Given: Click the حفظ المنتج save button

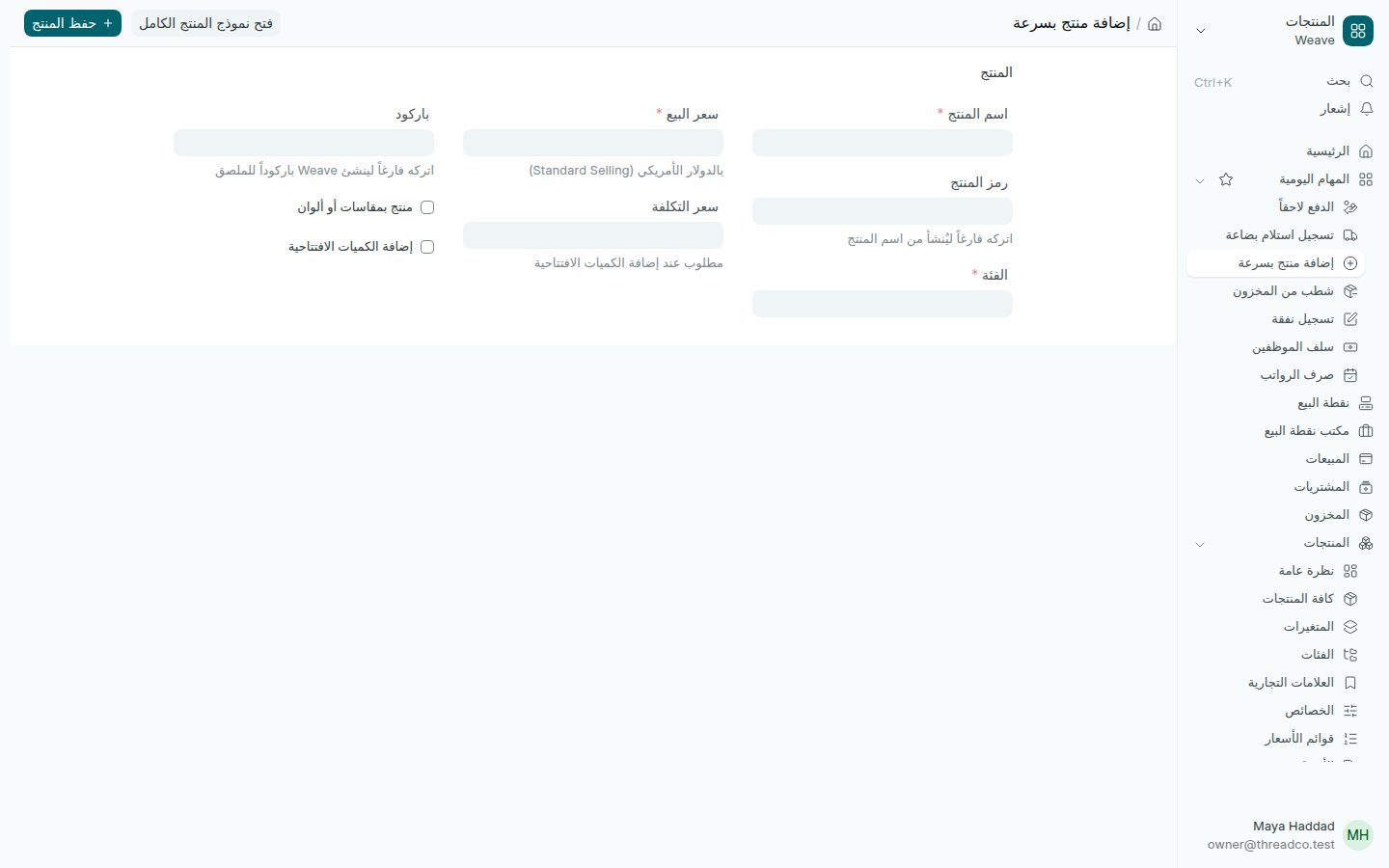Looking at the screenshot, I should point(72,23).
